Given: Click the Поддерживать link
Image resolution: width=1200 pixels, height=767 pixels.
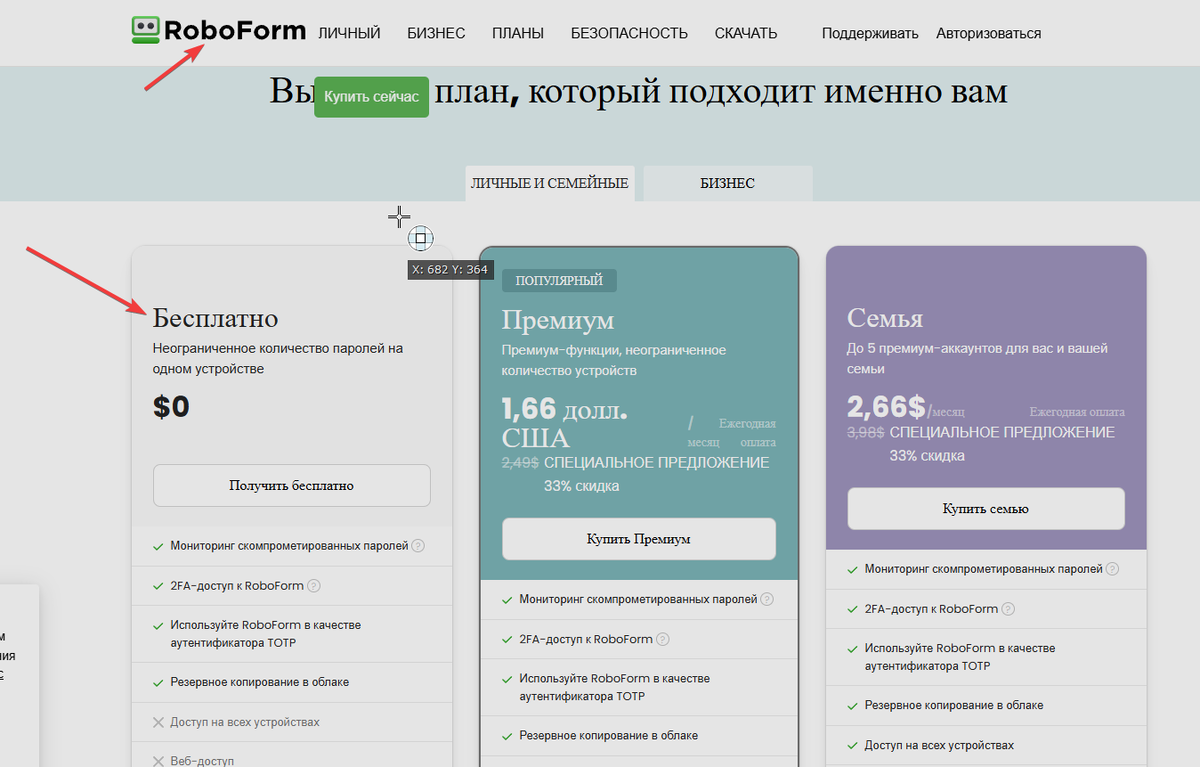Looking at the screenshot, I should pyautogui.click(x=870, y=33).
